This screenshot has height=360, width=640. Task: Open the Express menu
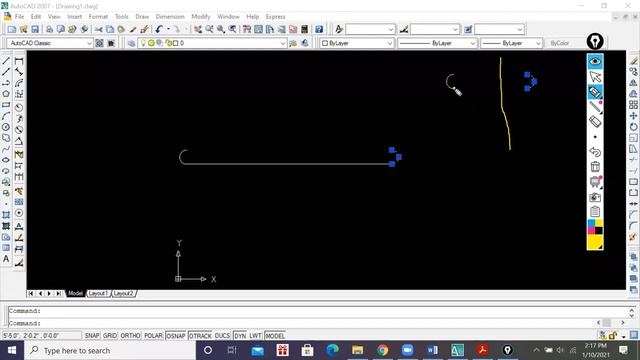tap(276, 16)
